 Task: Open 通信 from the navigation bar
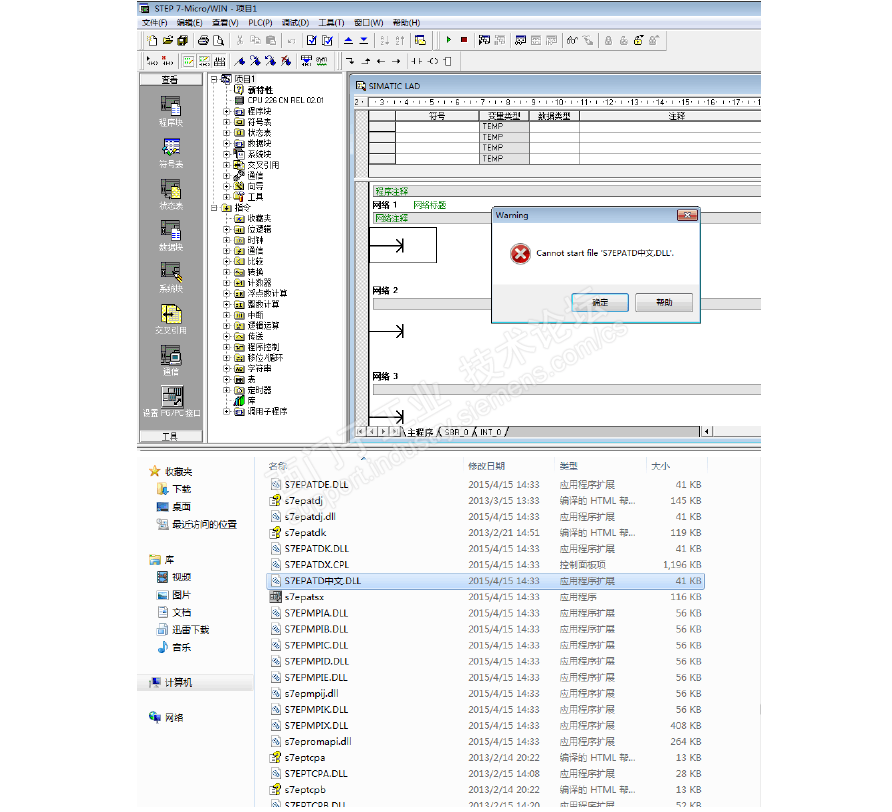[x=171, y=361]
